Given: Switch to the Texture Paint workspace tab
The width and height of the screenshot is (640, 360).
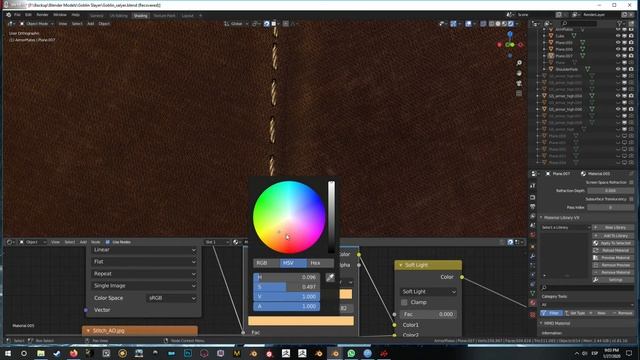Looking at the screenshot, I should pyautogui.click(x=164, y=16).
